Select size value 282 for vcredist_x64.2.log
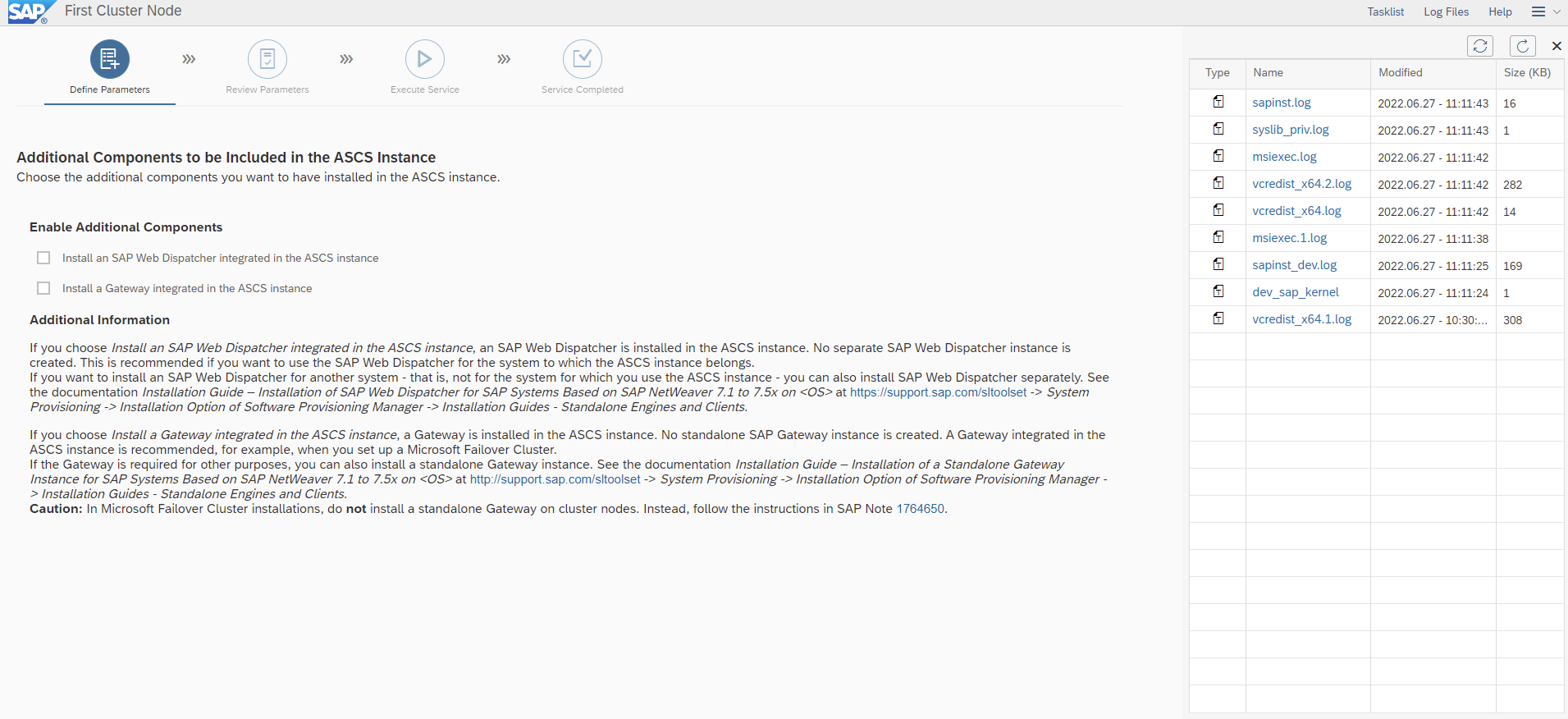The image size is (1568, 719). click(x=1512, y=185)
